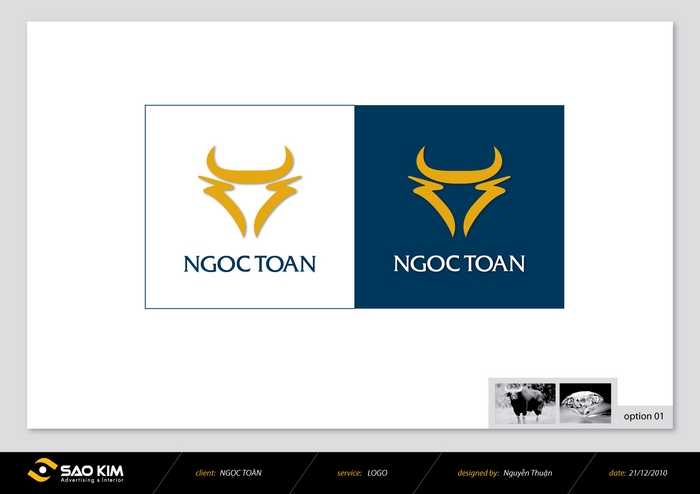Click the 'designed by:' footer label
Viewport: 700px width, 494px height.
(x=478, y=472)
